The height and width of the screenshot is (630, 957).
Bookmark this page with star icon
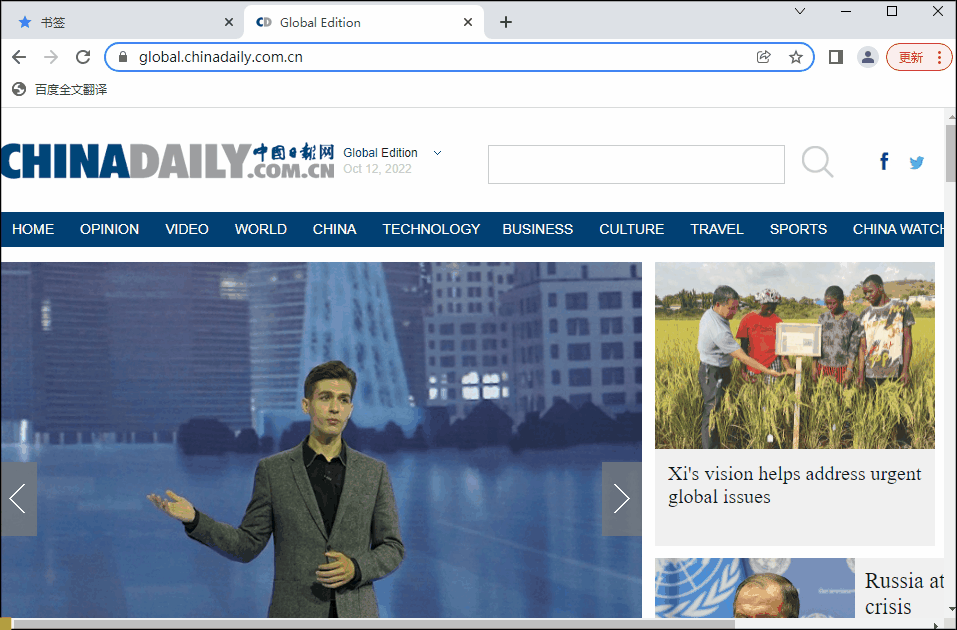[x=796, y=57]
